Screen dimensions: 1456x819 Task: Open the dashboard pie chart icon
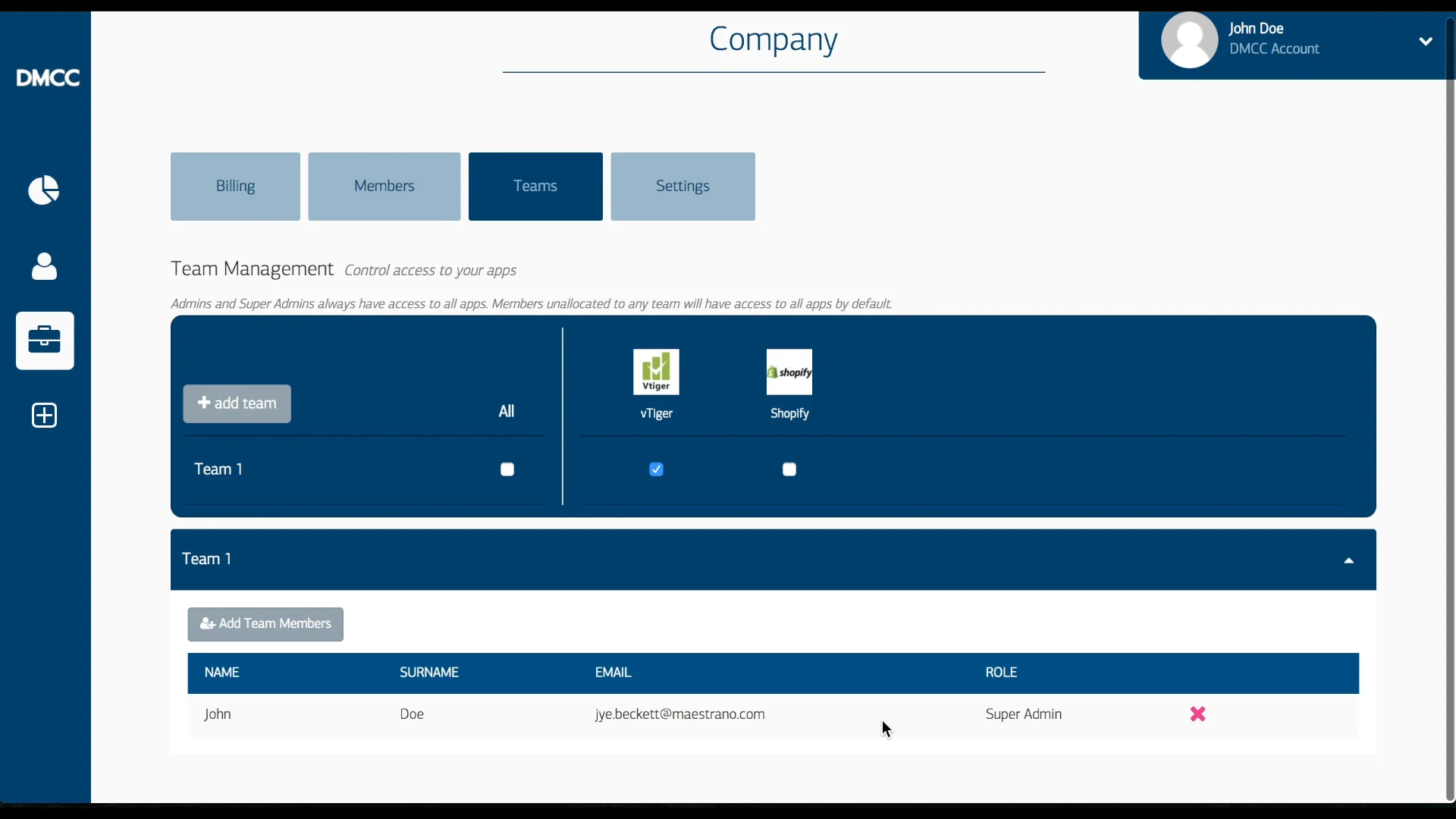44,190
